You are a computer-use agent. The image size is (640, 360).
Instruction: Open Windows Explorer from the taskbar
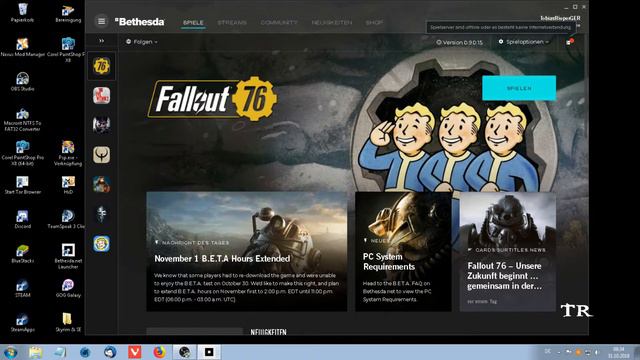coord(36,352)
